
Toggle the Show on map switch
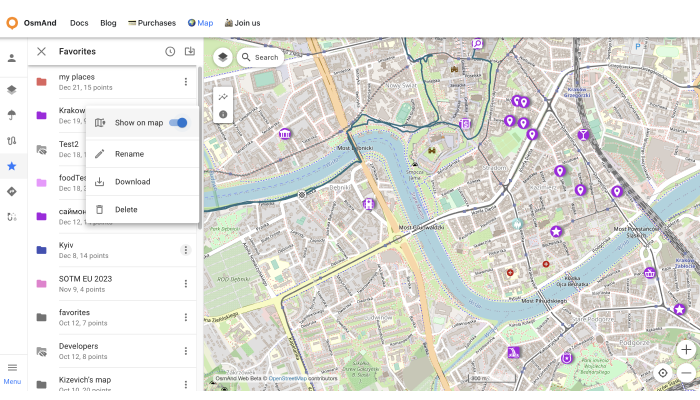coord(178,123)
